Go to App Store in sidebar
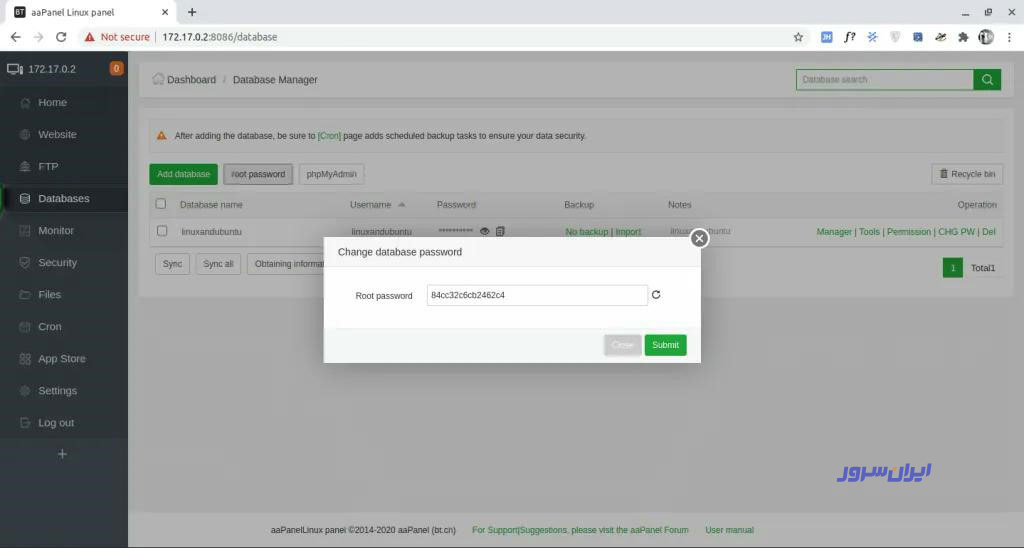The width and height of the screenshot is (1024, 548). click(61, 359)
